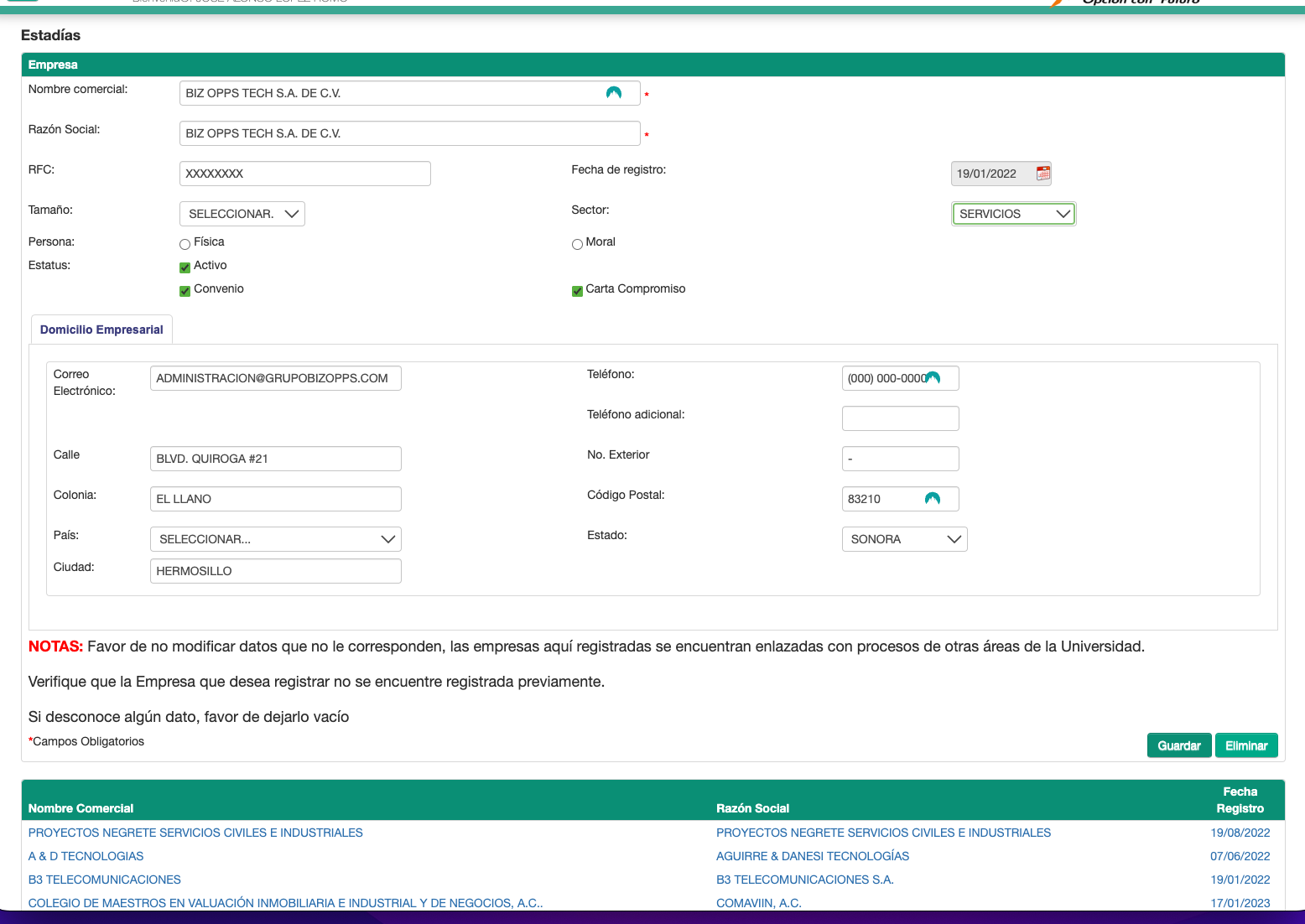The width and height of the screenshot is (1305, 924).
Task: Toggle the Carta Compromiso checkbox
Action: [577, 291]
